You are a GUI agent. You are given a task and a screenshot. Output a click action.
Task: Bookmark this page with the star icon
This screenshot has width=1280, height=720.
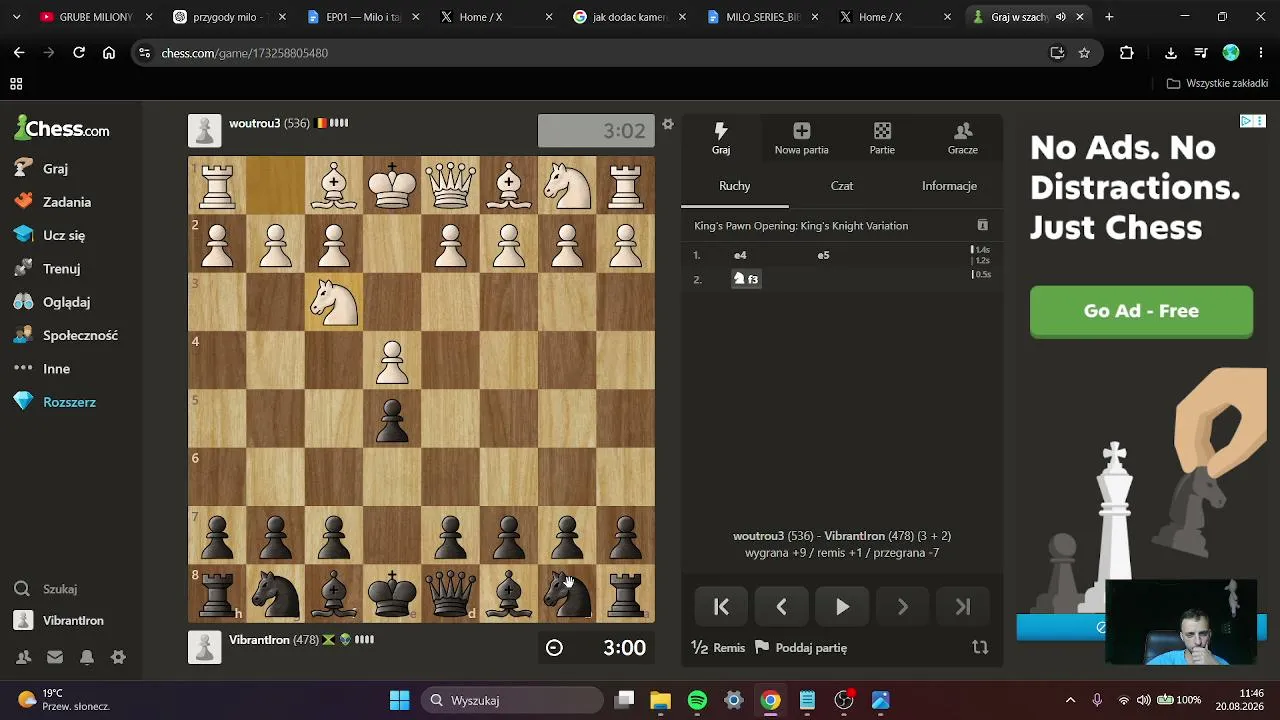click(1084, 53)
